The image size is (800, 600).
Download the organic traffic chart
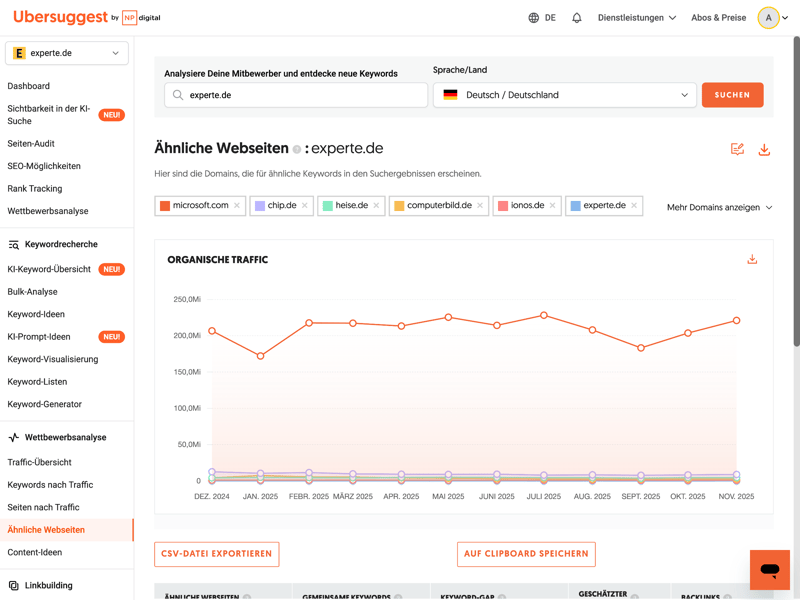pyautogui.click(x=752, y=260)
